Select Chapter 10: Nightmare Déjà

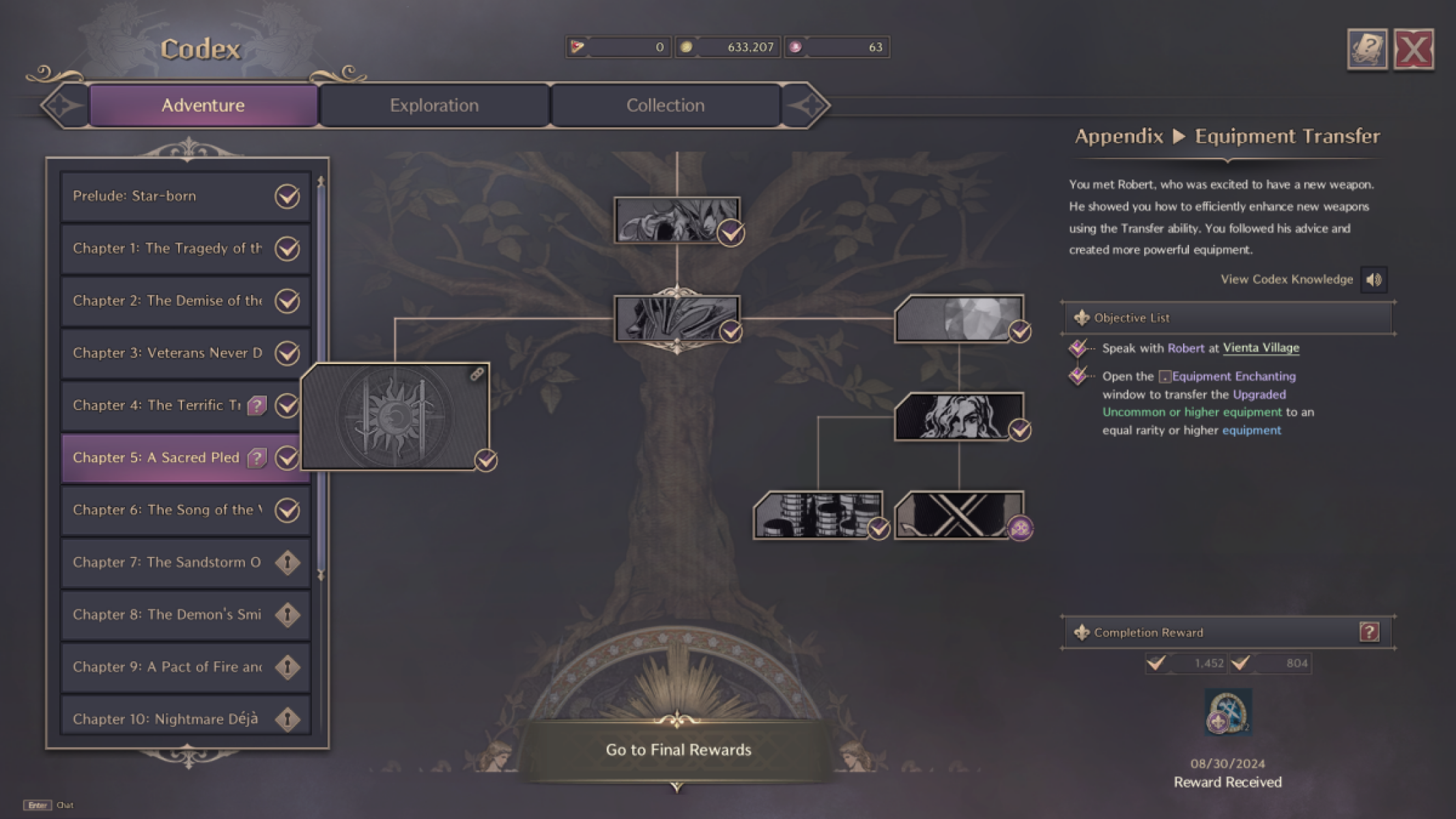[x=183, y=718]
